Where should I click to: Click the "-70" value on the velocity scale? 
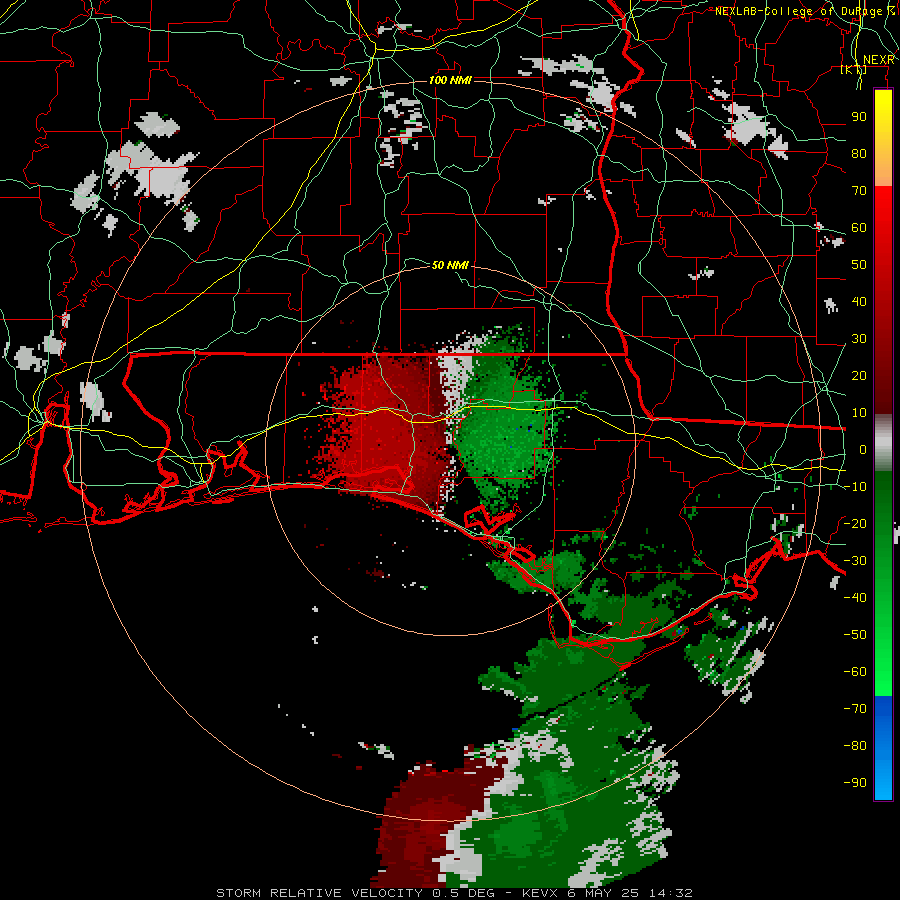pos(855,709)
